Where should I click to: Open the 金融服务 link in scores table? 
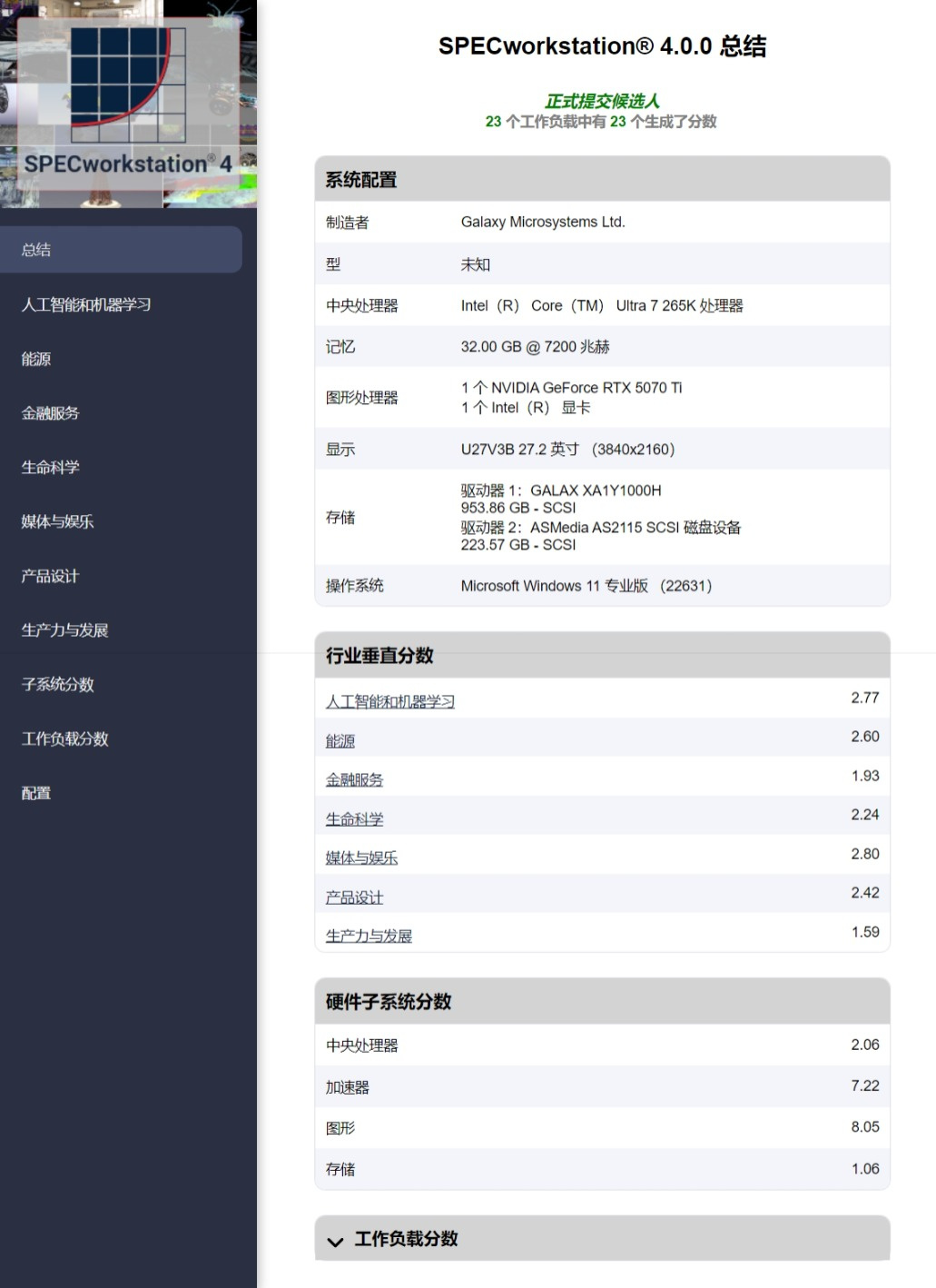pyautogui.click(x=355, y=779)
